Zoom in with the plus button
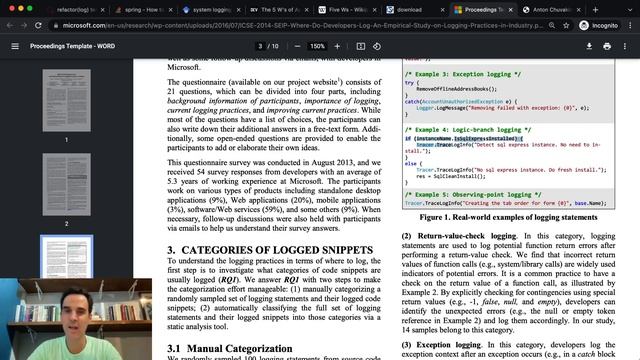640x360 pixels. coord(337,46)
